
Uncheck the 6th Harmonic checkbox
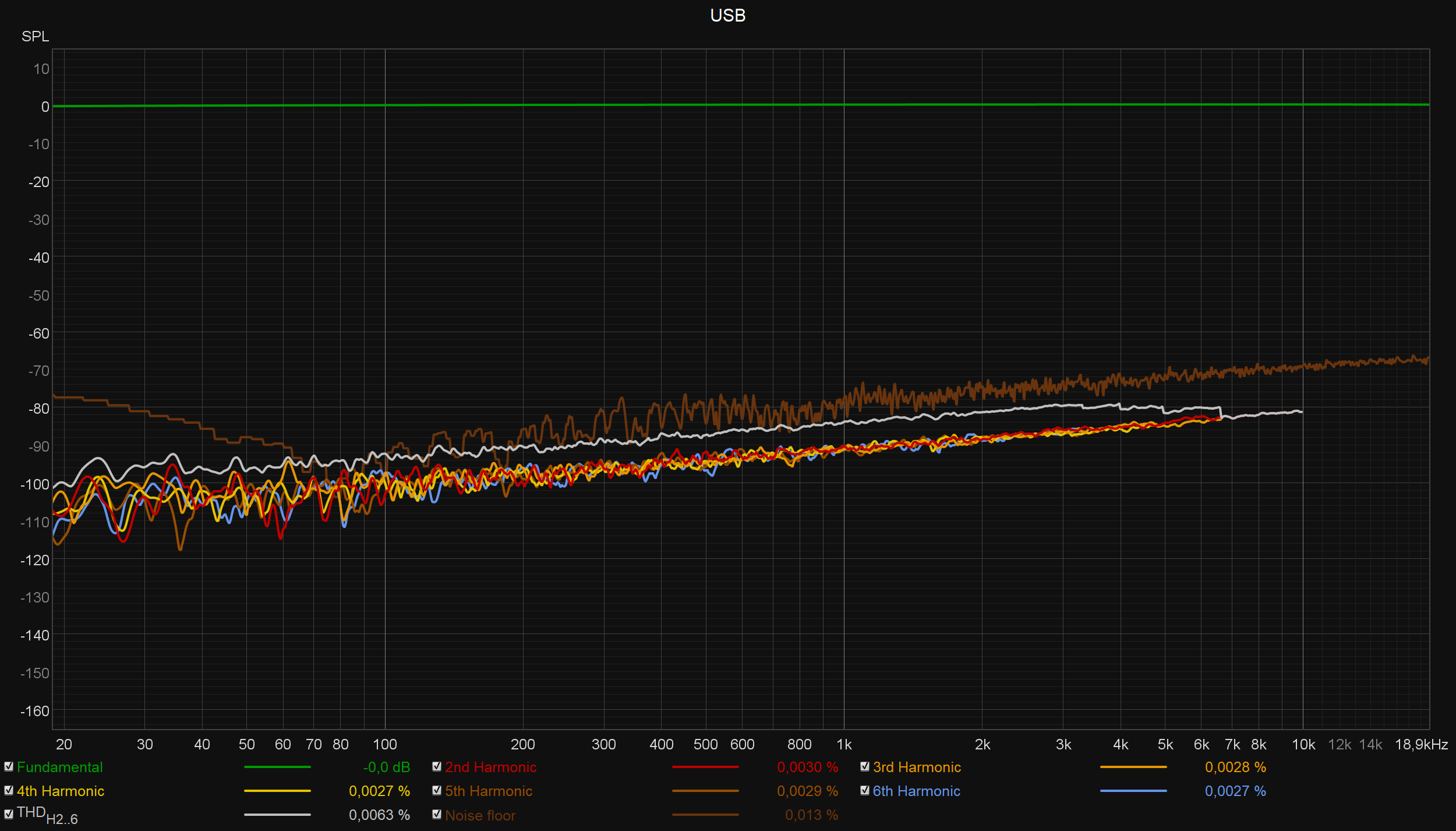pos(865,791)
